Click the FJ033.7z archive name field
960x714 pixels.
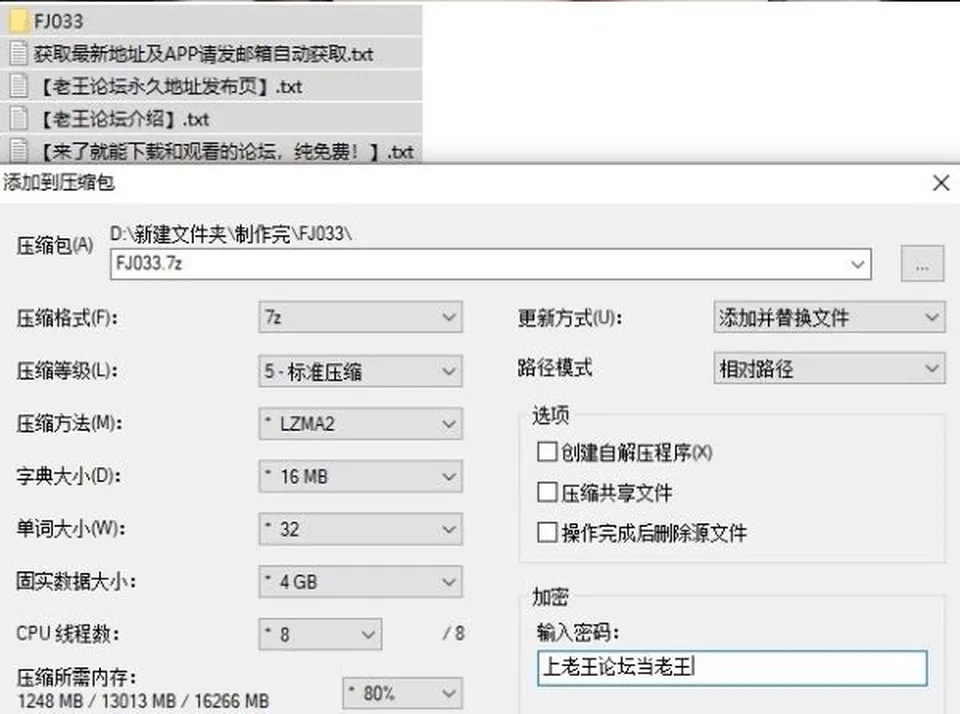(x=490, y=264)
